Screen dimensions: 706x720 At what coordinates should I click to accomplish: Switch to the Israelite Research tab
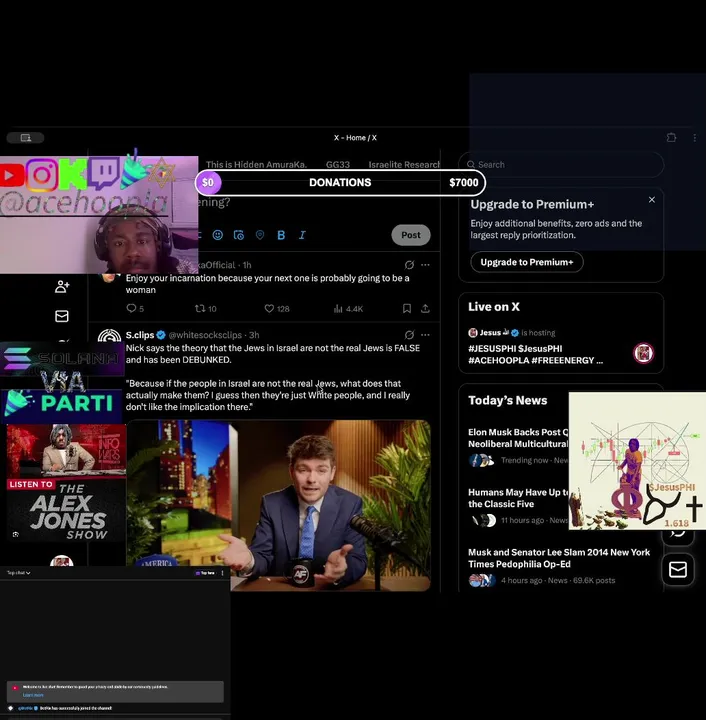coord(404,164)
